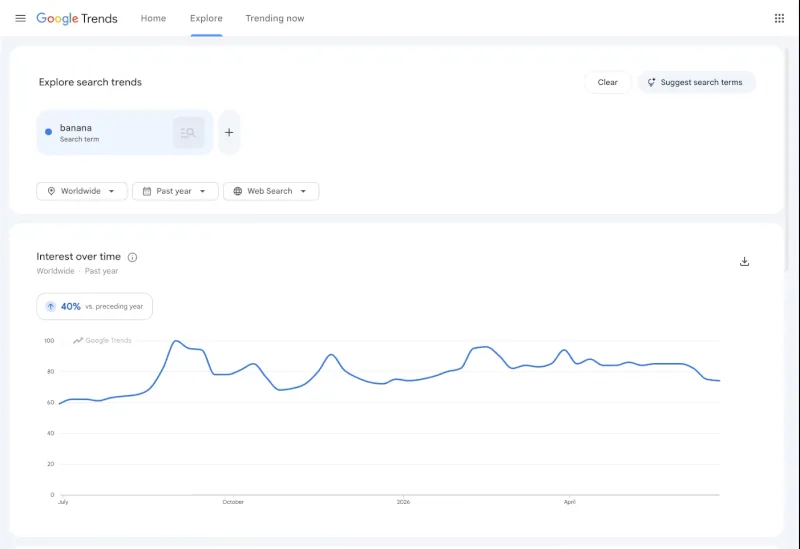Click the location pin icon in the Worldwide filter
Viewport: 800px width, 549px height.
[51, 191]
